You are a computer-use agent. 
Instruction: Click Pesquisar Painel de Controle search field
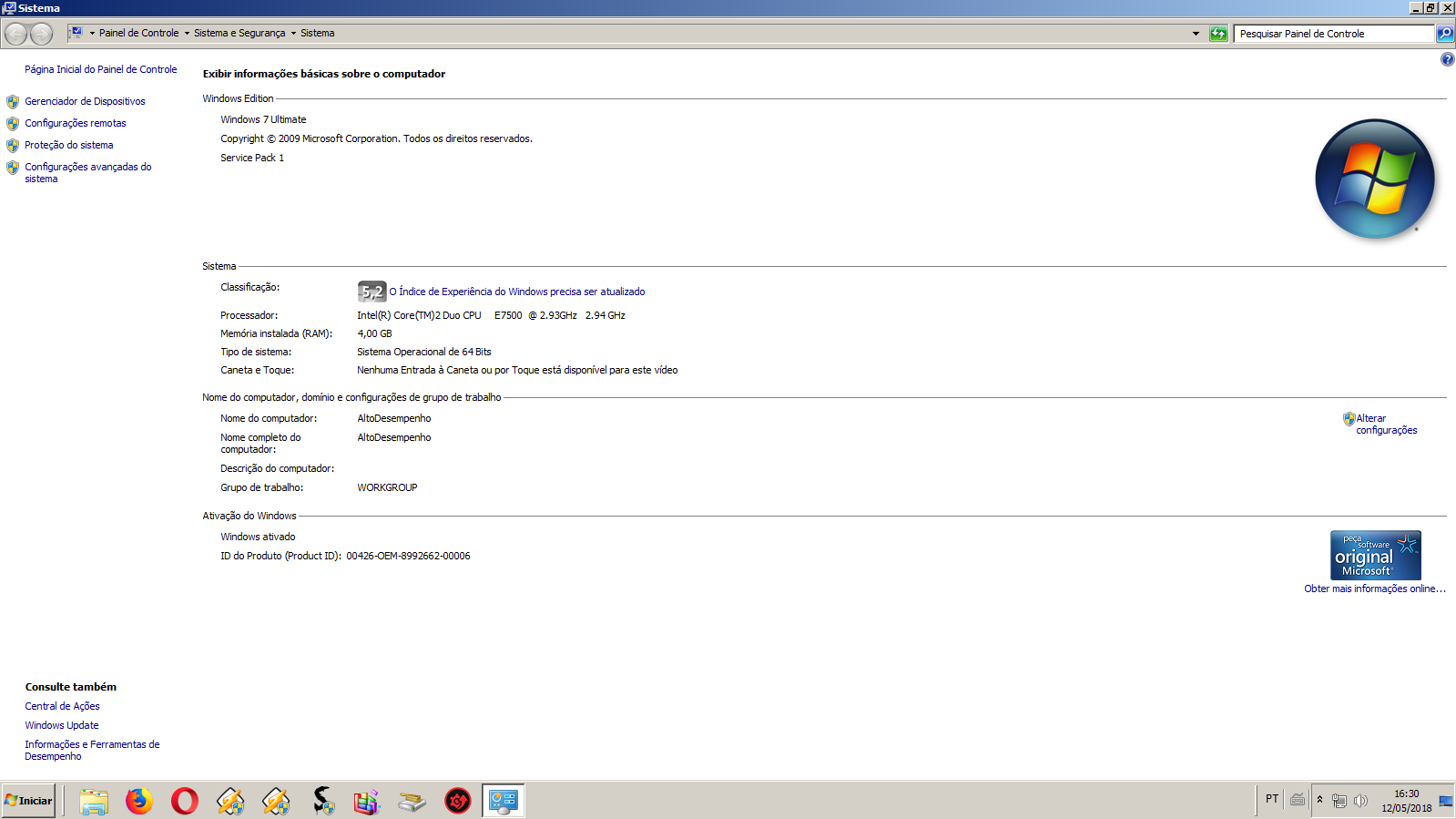pos(1334,34)
